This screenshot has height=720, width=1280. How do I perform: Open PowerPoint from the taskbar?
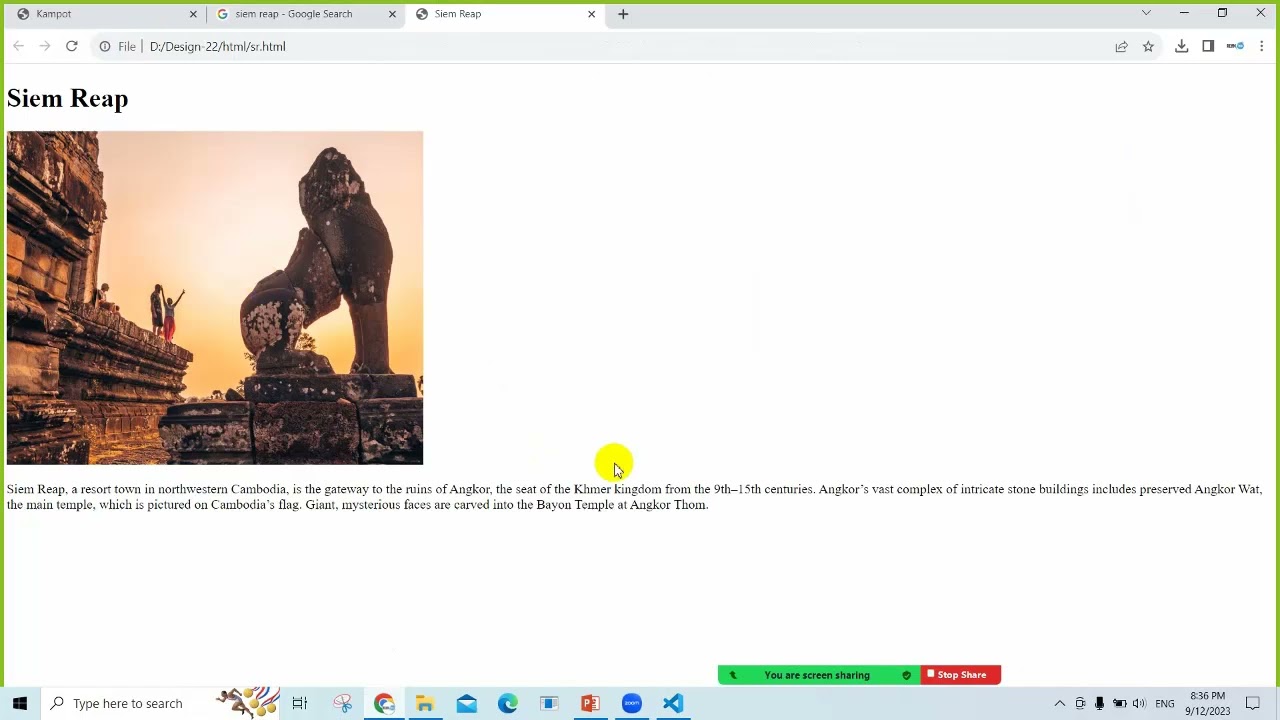pyautogui.click(x=590, y=703)
